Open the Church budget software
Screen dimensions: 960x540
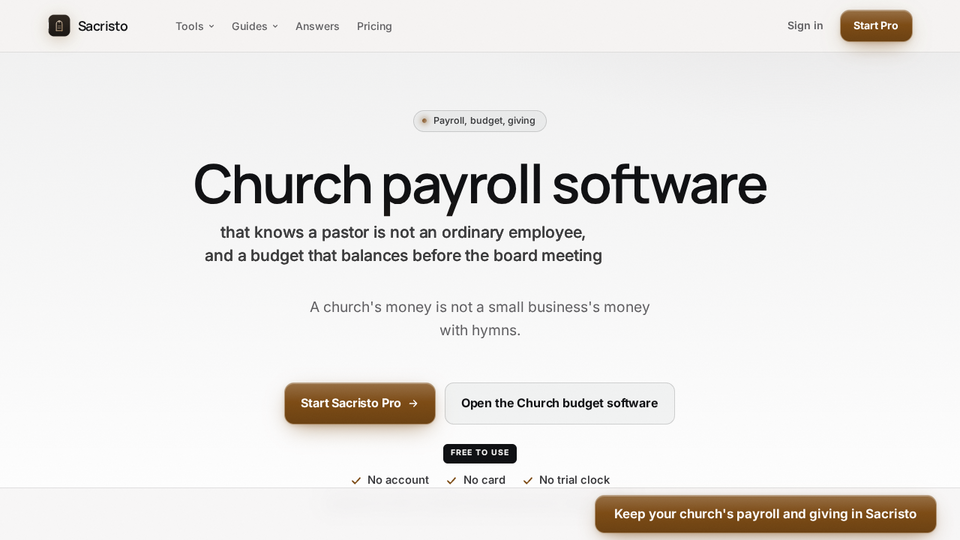pos(560,403)
